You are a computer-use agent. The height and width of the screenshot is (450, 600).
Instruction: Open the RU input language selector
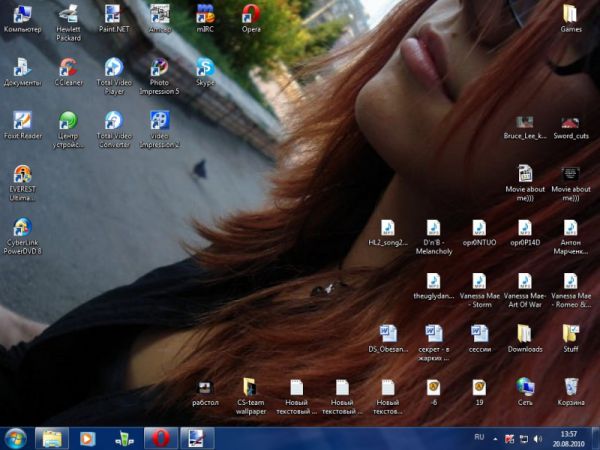coord(479,438)
